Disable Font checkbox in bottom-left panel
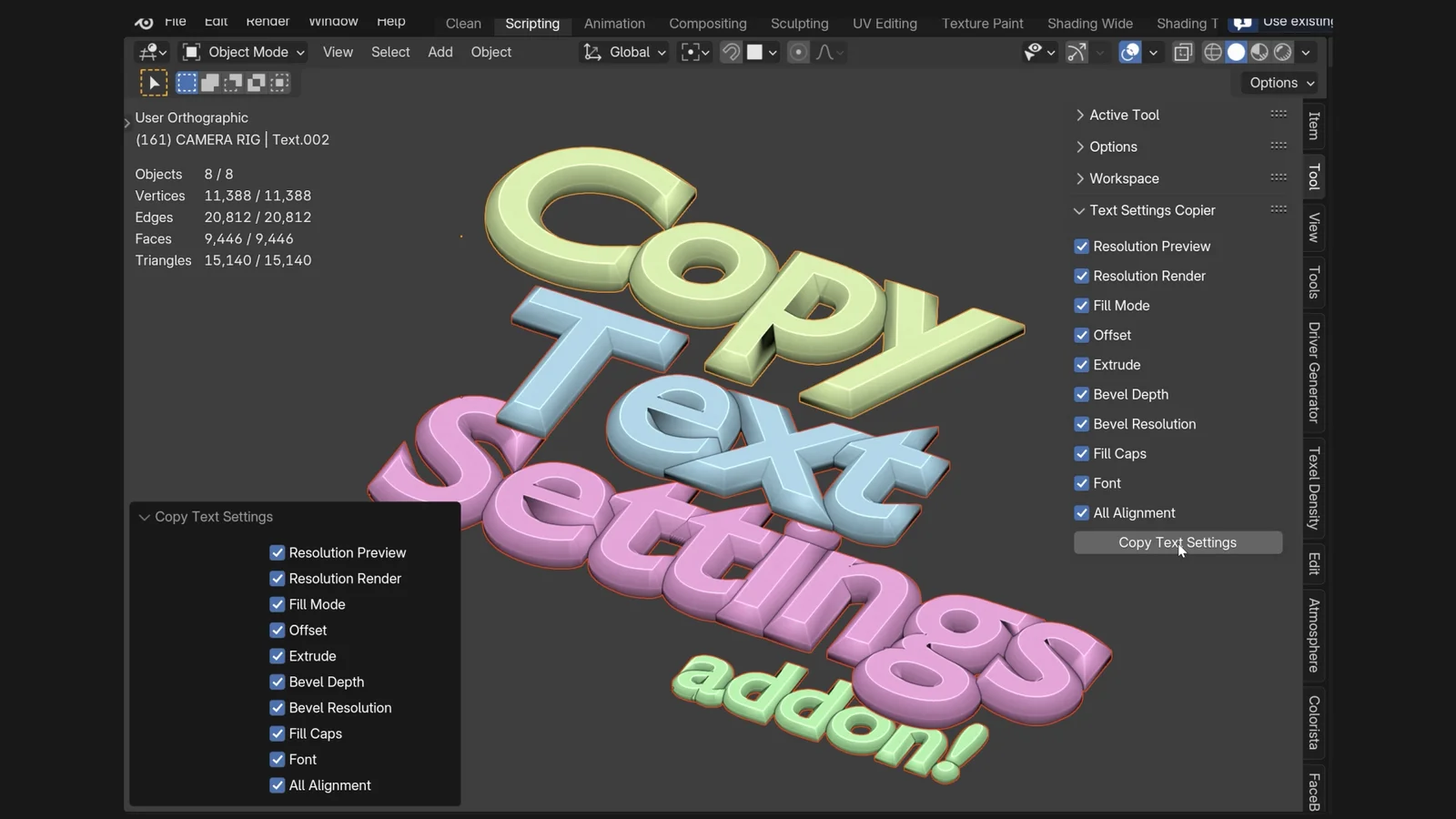This screenshot has width=1456, height=819. (278, 760)
